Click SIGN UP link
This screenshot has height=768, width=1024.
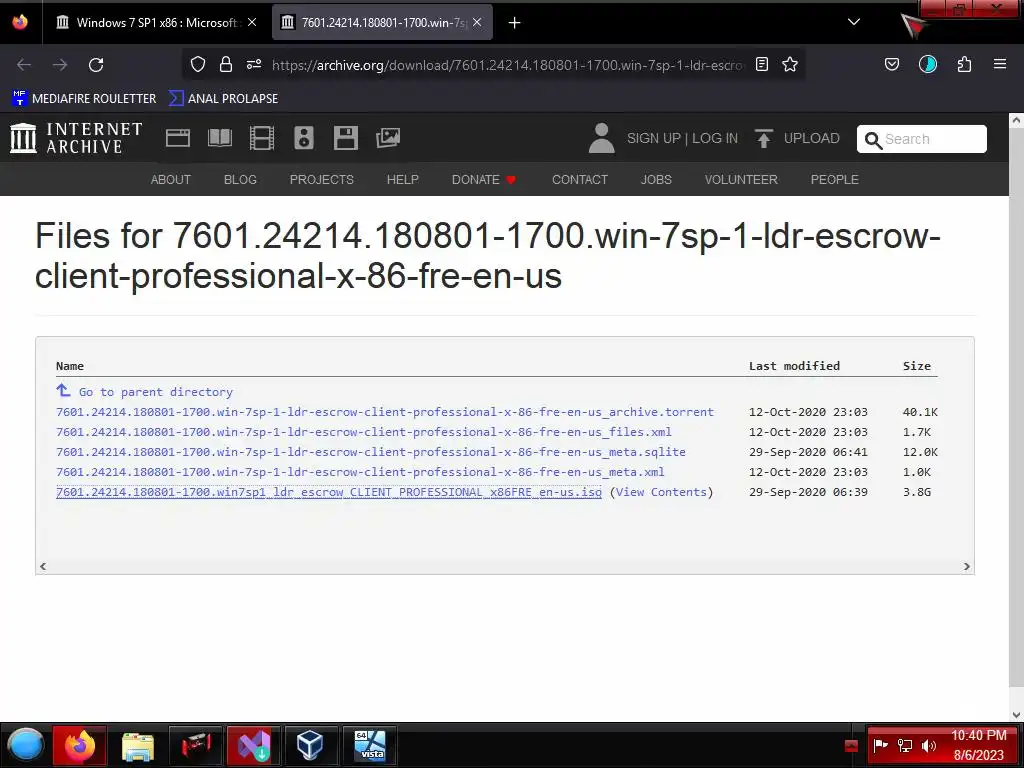tap(654, 138)
